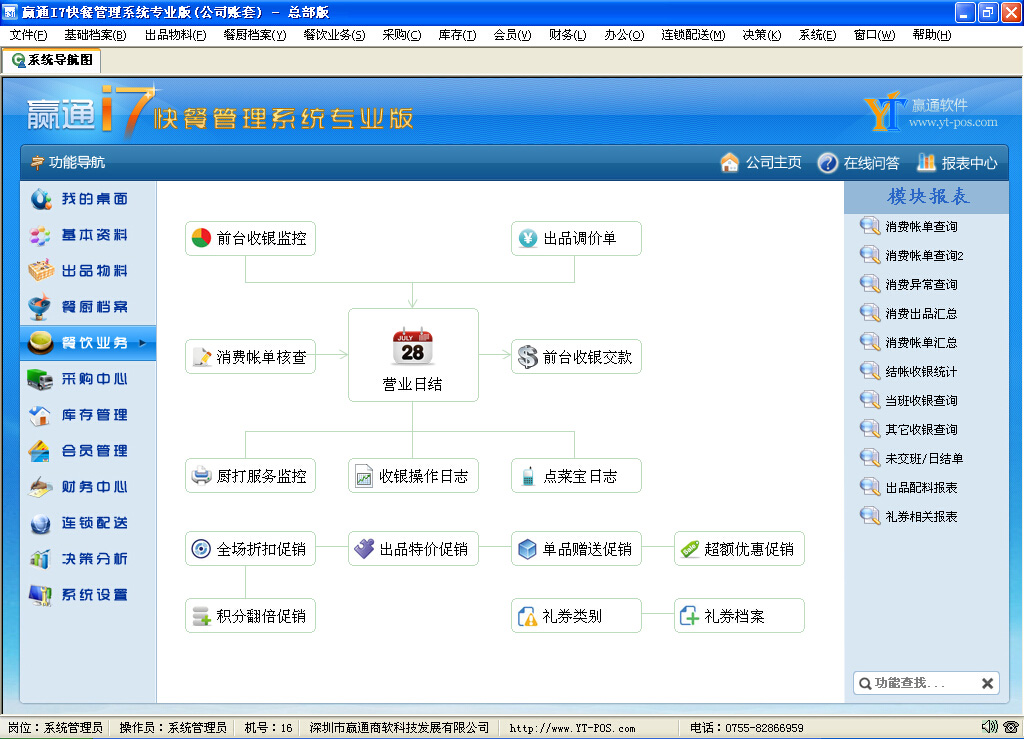Expand the 餐饮业务 sidebar arrow
Screen dimensions: 1024x739
(142, 343)
